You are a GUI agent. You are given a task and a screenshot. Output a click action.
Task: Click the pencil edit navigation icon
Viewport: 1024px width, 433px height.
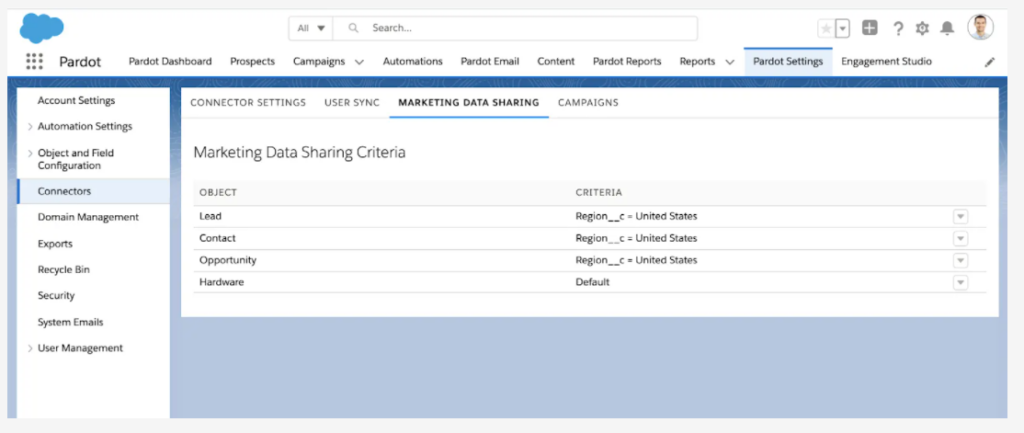(990, 62)
